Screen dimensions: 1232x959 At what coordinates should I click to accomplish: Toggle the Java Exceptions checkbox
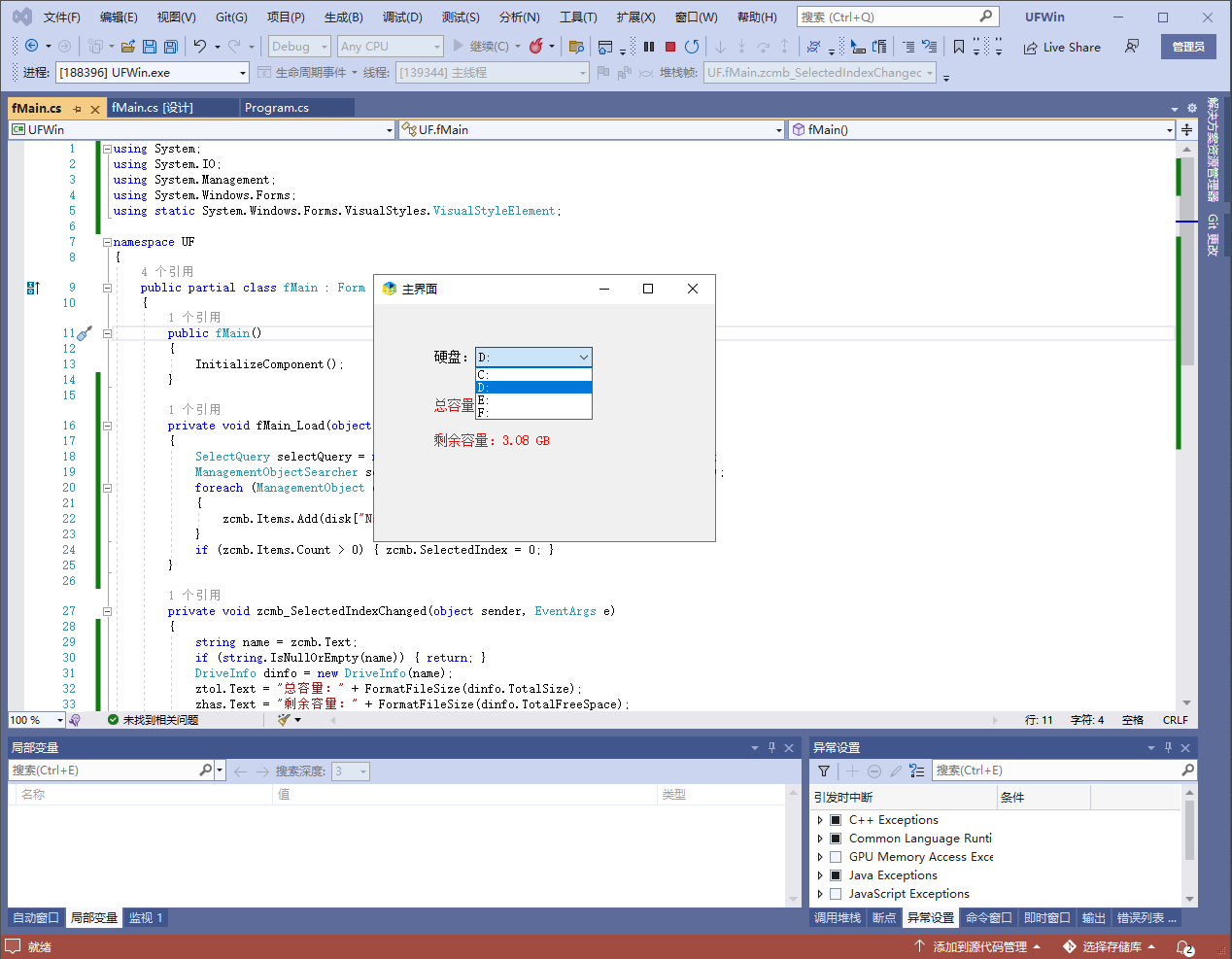[836, 875]
